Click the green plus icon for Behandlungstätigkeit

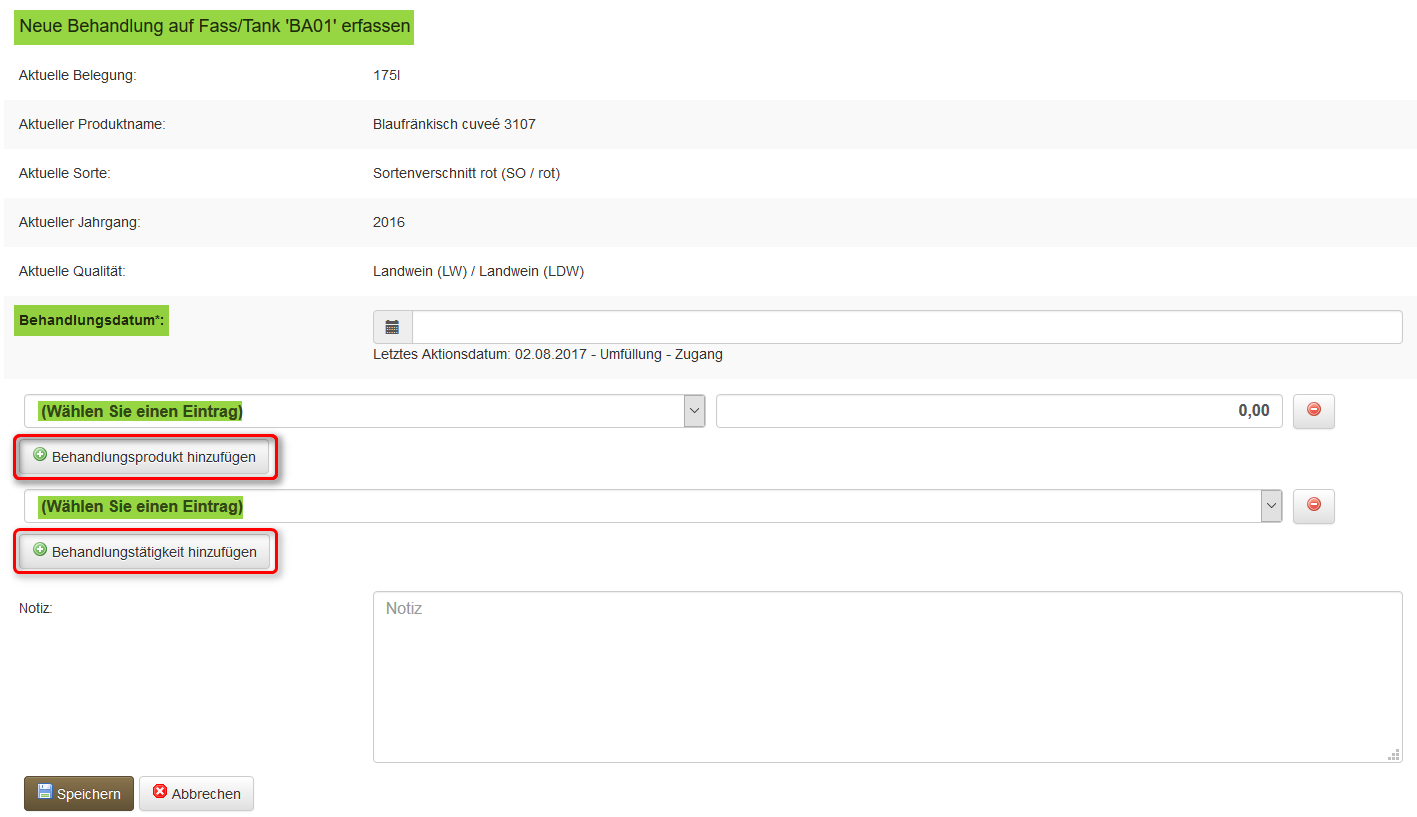coord(40,550)
